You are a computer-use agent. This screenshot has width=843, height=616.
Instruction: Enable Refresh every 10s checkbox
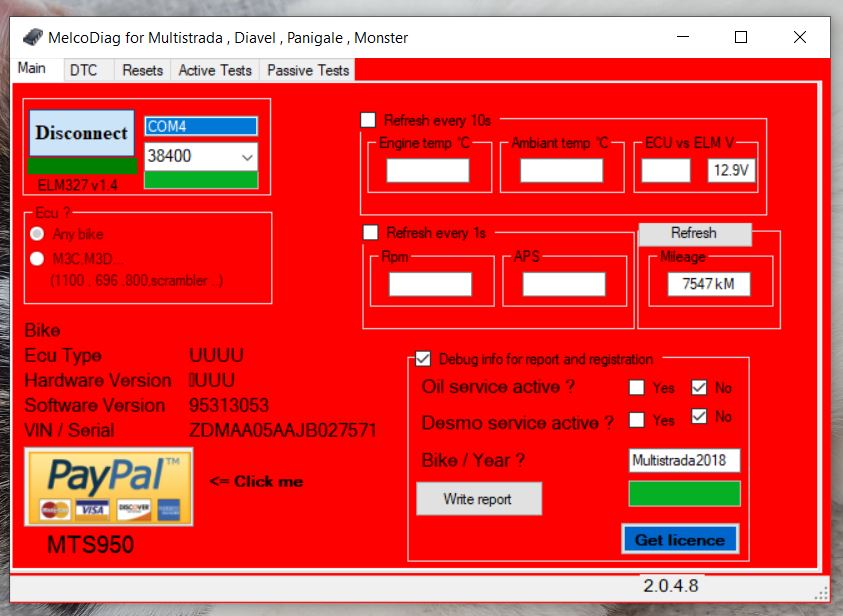(369, 120)
